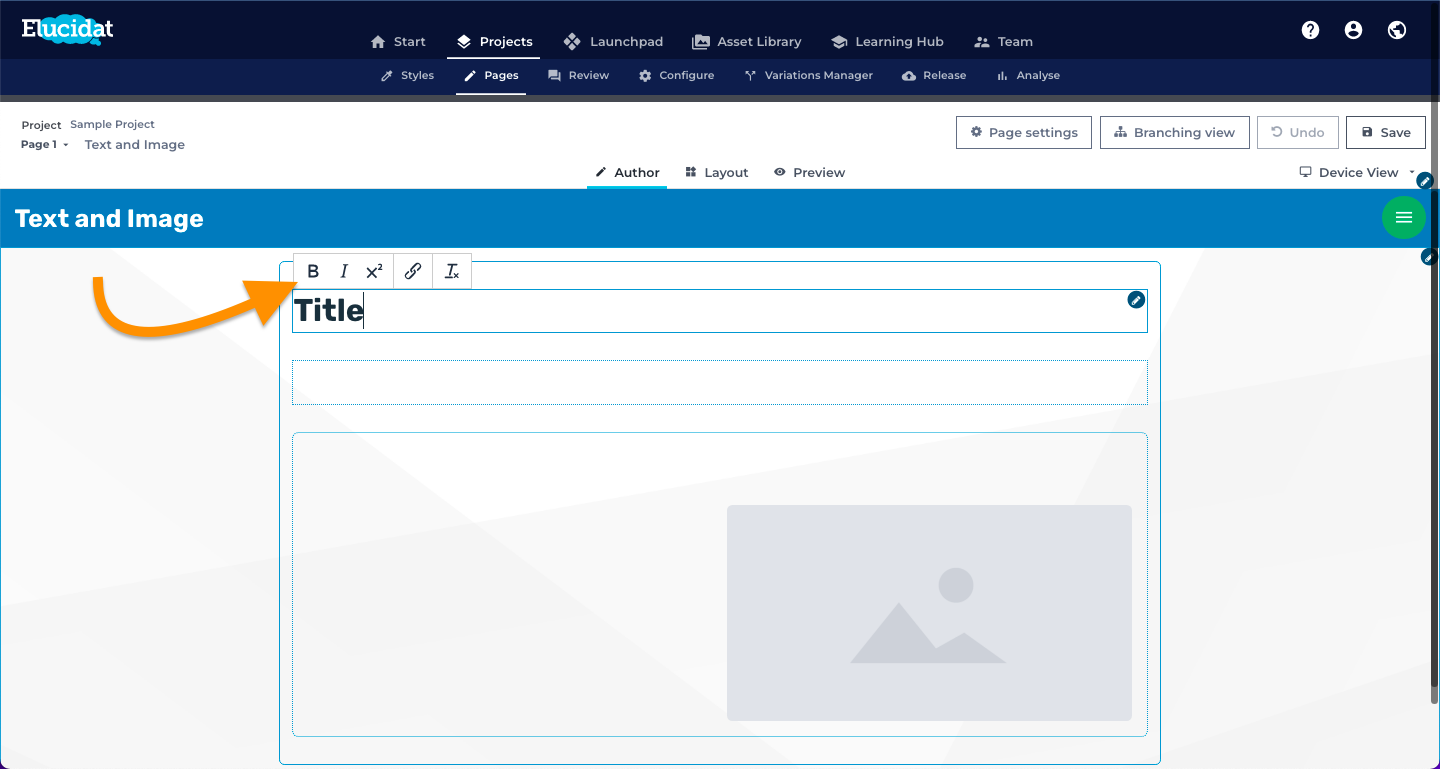1440x769 pixels.
Task: Click the Elucidat logo
Action: pyautogui.click(x=68, y=29)
